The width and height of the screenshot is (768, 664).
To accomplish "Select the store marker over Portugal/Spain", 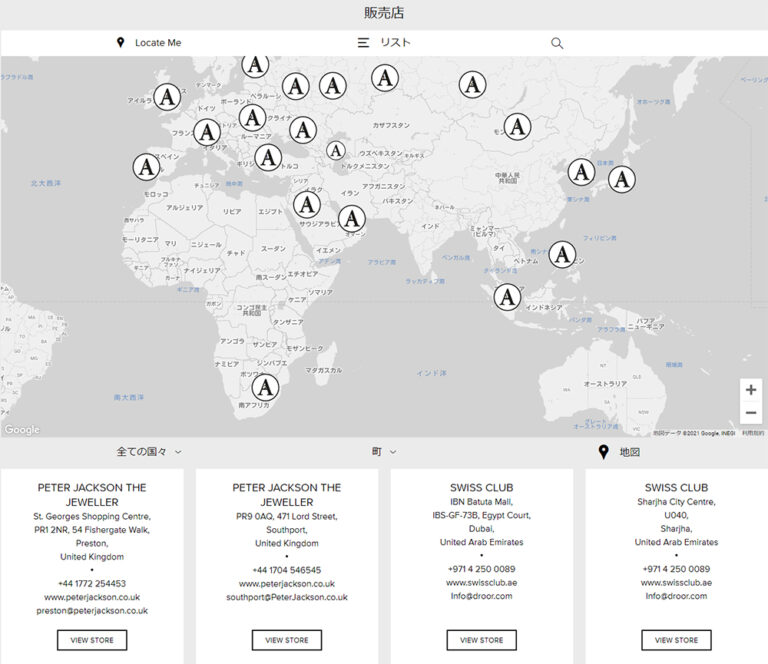I will coord(146,167).
